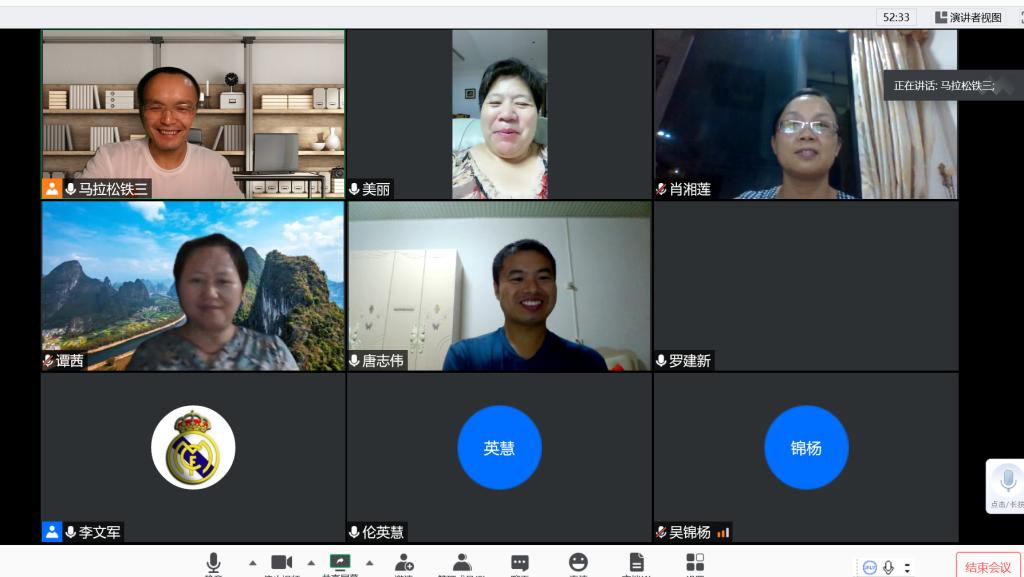Switch layout using the 演讲者视图 button
Image resolution: width=1024 pixels, height=577 pixels.
[968, 17]
